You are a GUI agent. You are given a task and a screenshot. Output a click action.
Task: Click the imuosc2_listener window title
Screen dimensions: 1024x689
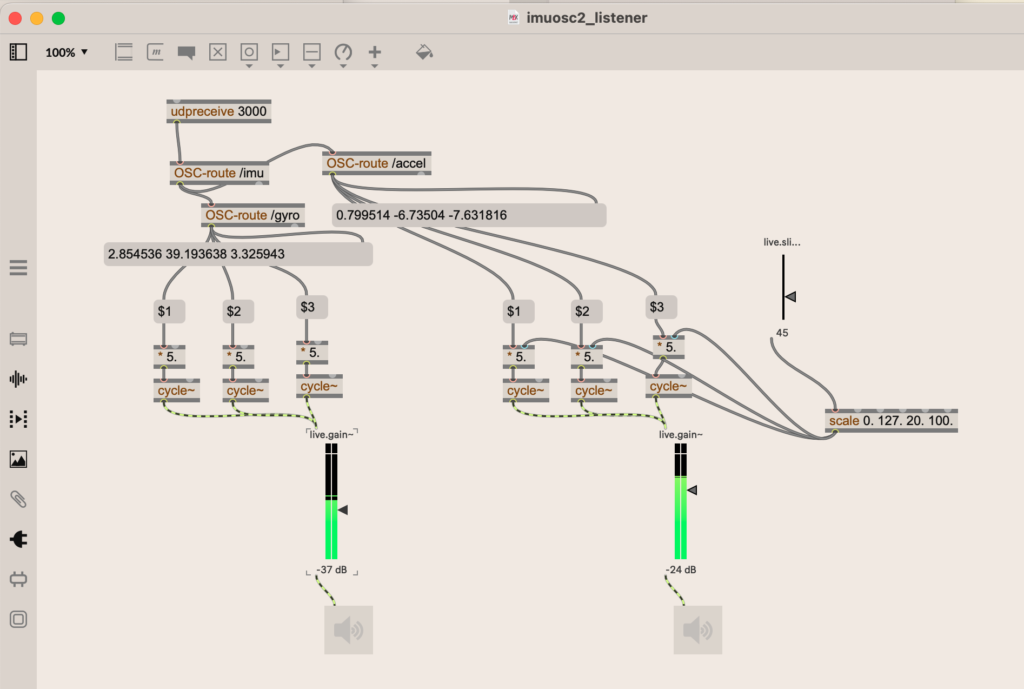586,18
